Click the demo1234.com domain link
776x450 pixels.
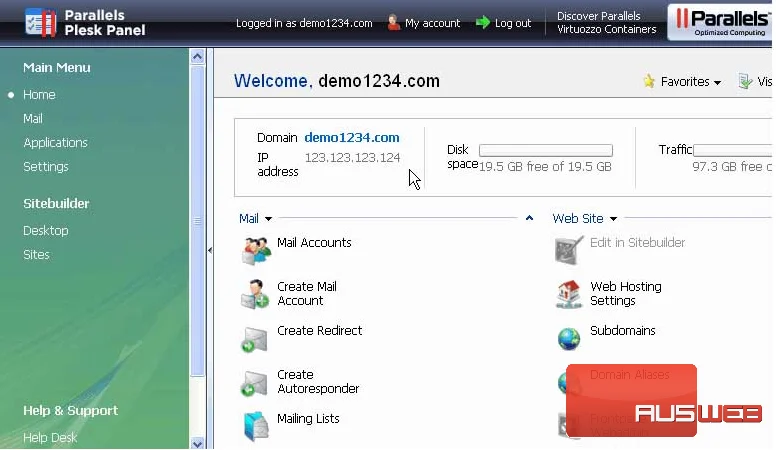tap(352, 138)
